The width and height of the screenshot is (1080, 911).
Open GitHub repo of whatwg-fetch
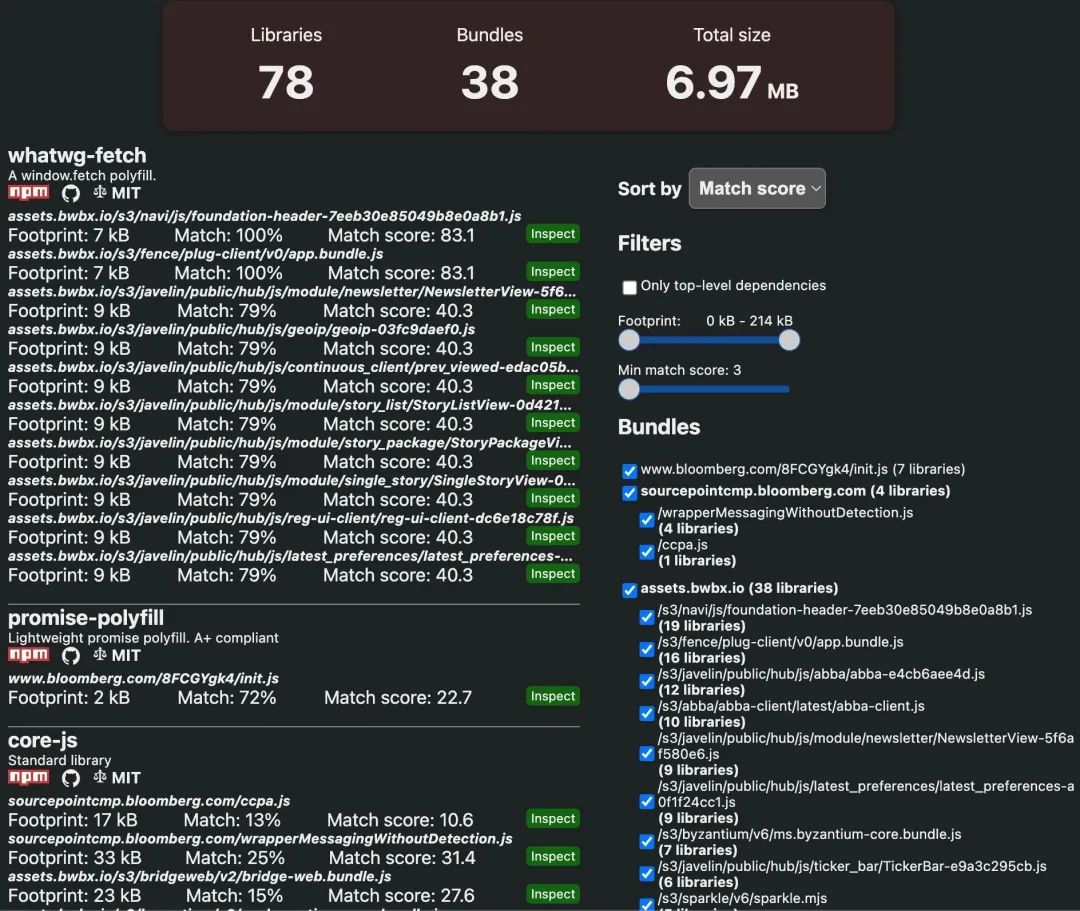tap(71, 193)
